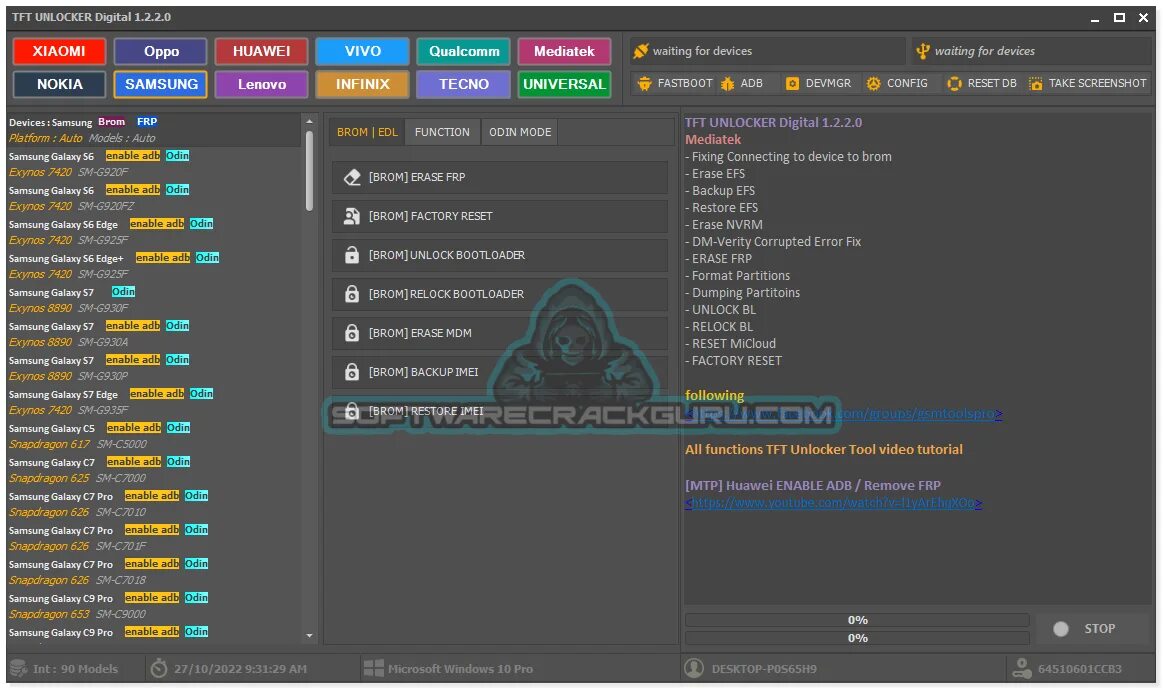Click the device list scroll-up arrow

tap(309, 121)
